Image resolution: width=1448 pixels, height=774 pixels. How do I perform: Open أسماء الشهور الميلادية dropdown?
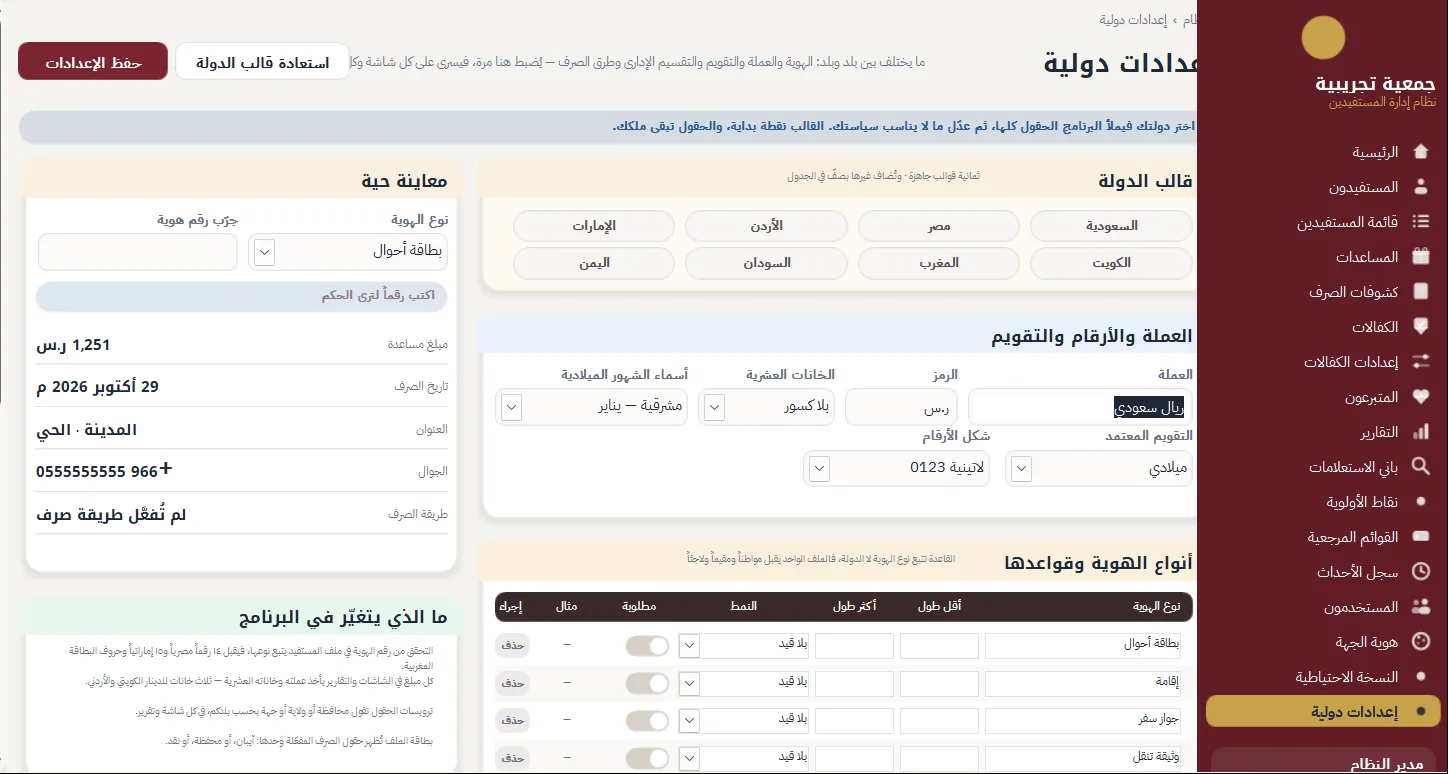coord(591,407)
